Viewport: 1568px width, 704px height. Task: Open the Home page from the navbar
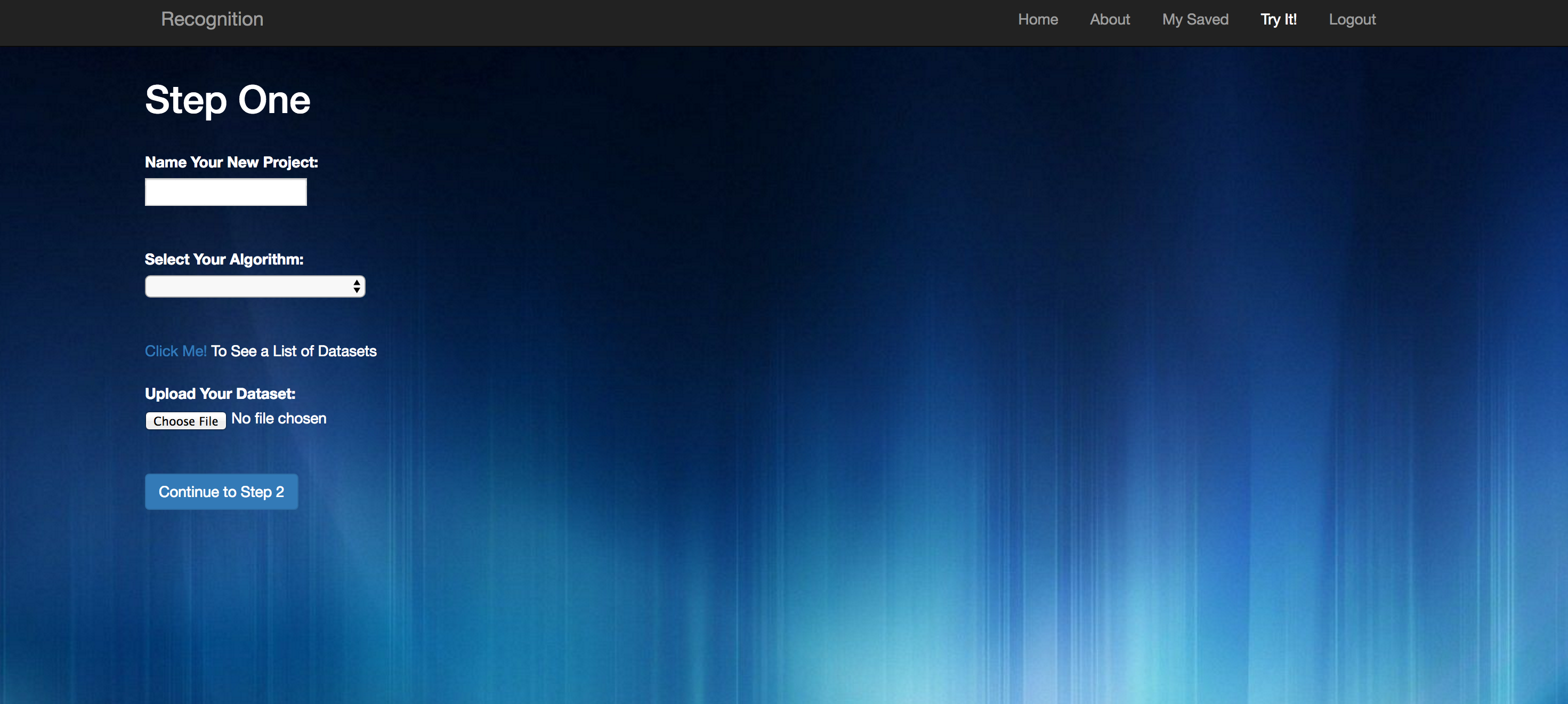click(1037, 19)
